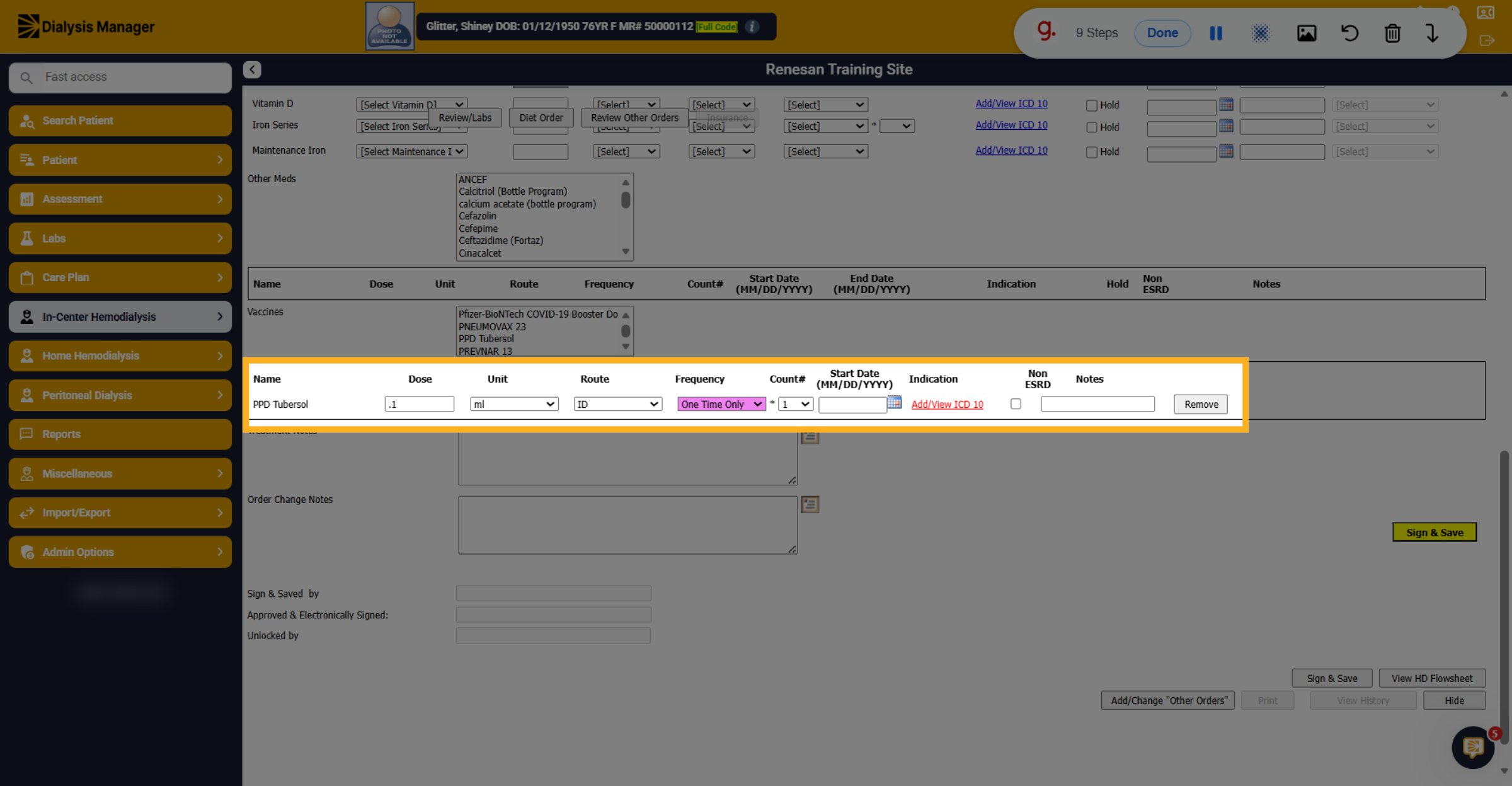1512x786 pixels.
Task: Open the red Add/View ICD 10 link
Action: click(x=947, y=404)
